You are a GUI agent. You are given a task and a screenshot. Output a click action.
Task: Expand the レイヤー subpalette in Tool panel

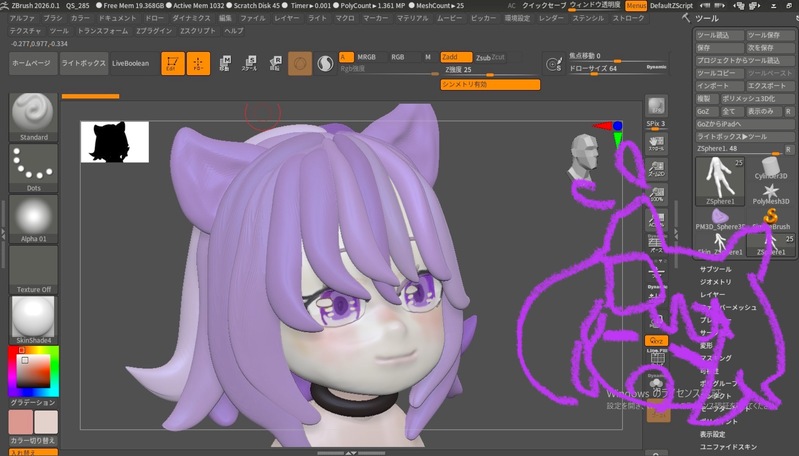pos(712,294)
